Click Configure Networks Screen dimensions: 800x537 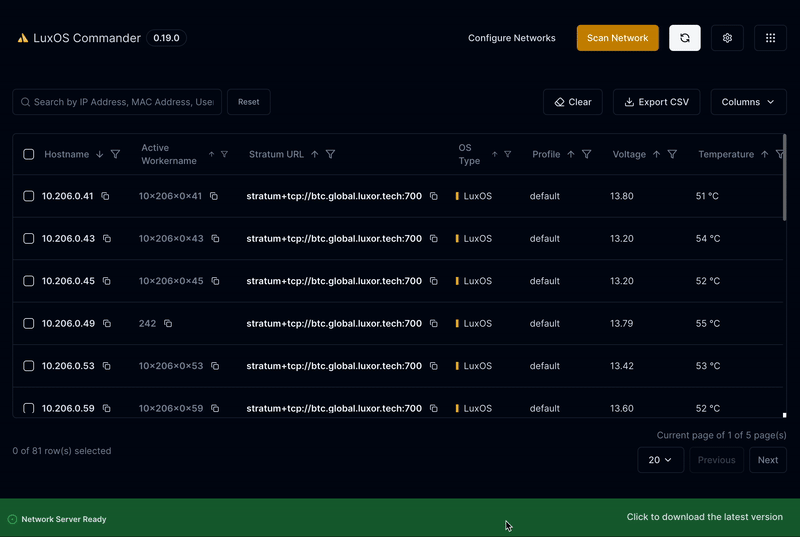coord(512,38)
